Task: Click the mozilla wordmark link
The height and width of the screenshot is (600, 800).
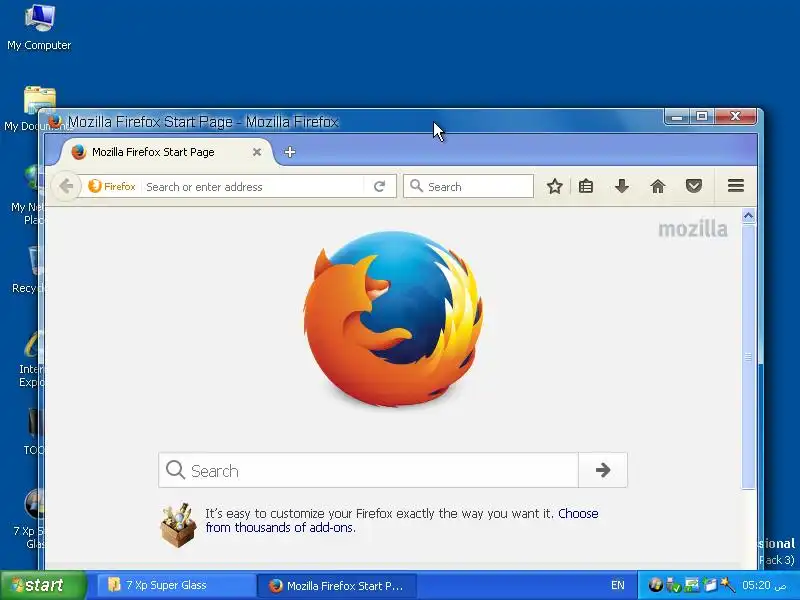Action: [693, 229]
